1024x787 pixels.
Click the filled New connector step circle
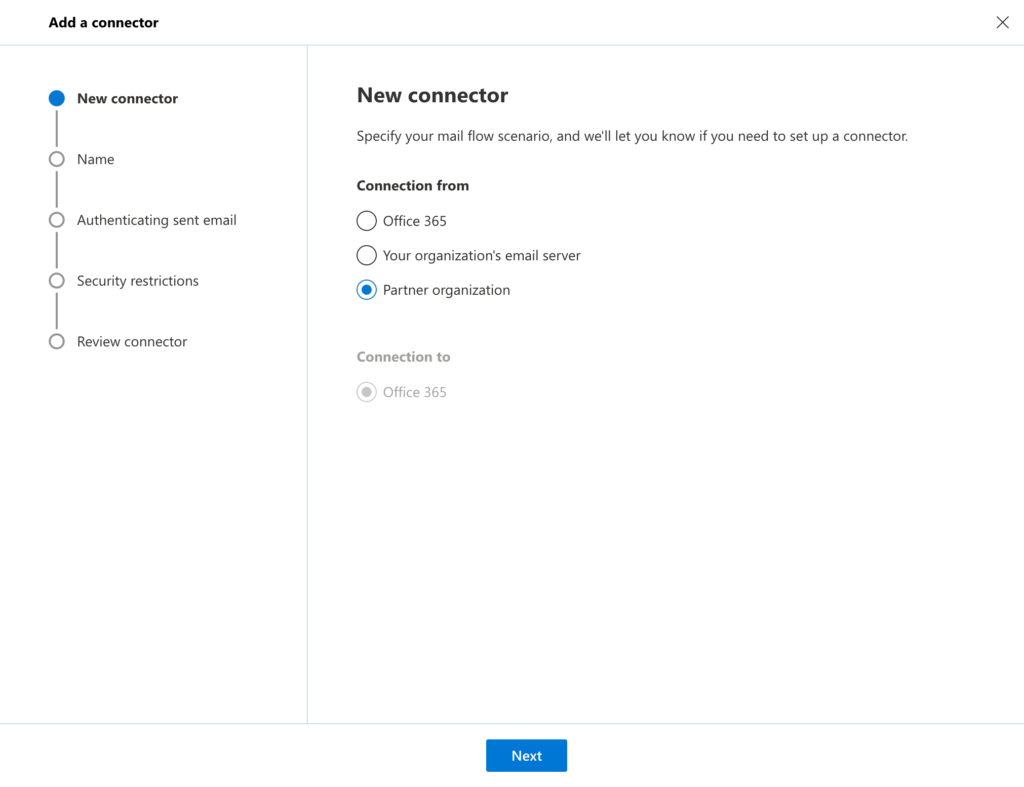pos(57,99)
